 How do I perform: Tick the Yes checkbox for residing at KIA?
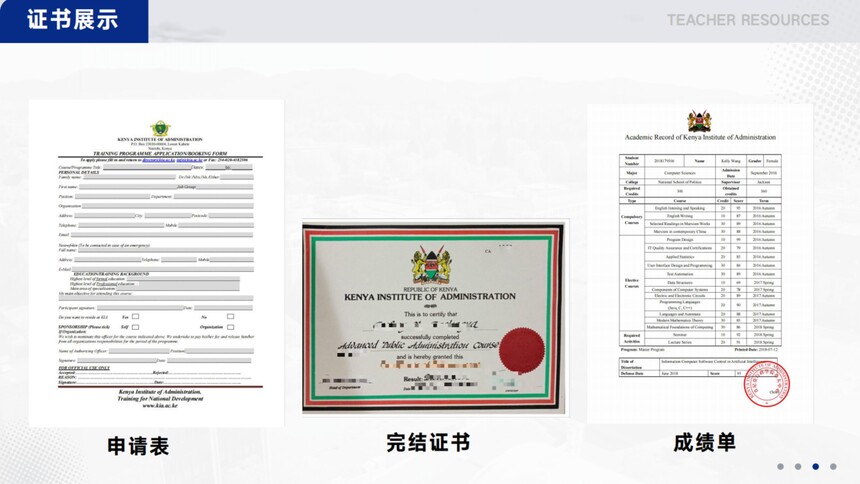(136, 316)
